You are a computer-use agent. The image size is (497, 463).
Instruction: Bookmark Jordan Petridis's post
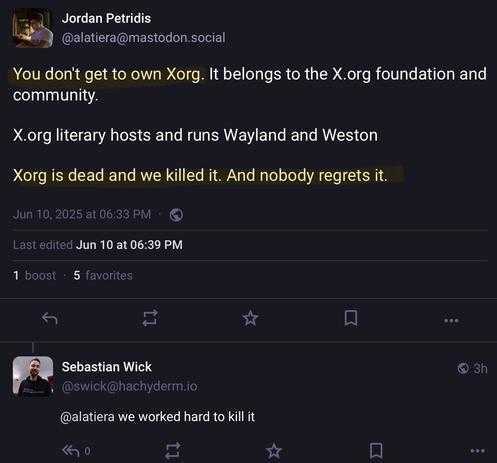point(351,318)
